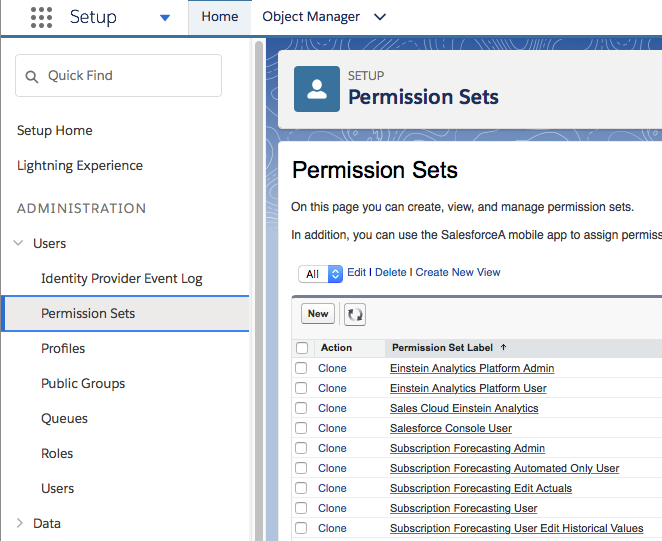Click the Create New View link
Image resolution: width=662 pixels, height=541 pixels.
coord(458,272)
